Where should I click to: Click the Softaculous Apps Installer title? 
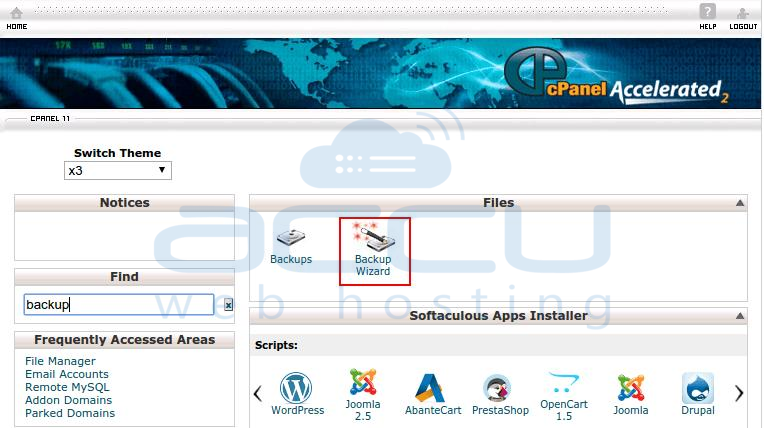coord(498,316)
